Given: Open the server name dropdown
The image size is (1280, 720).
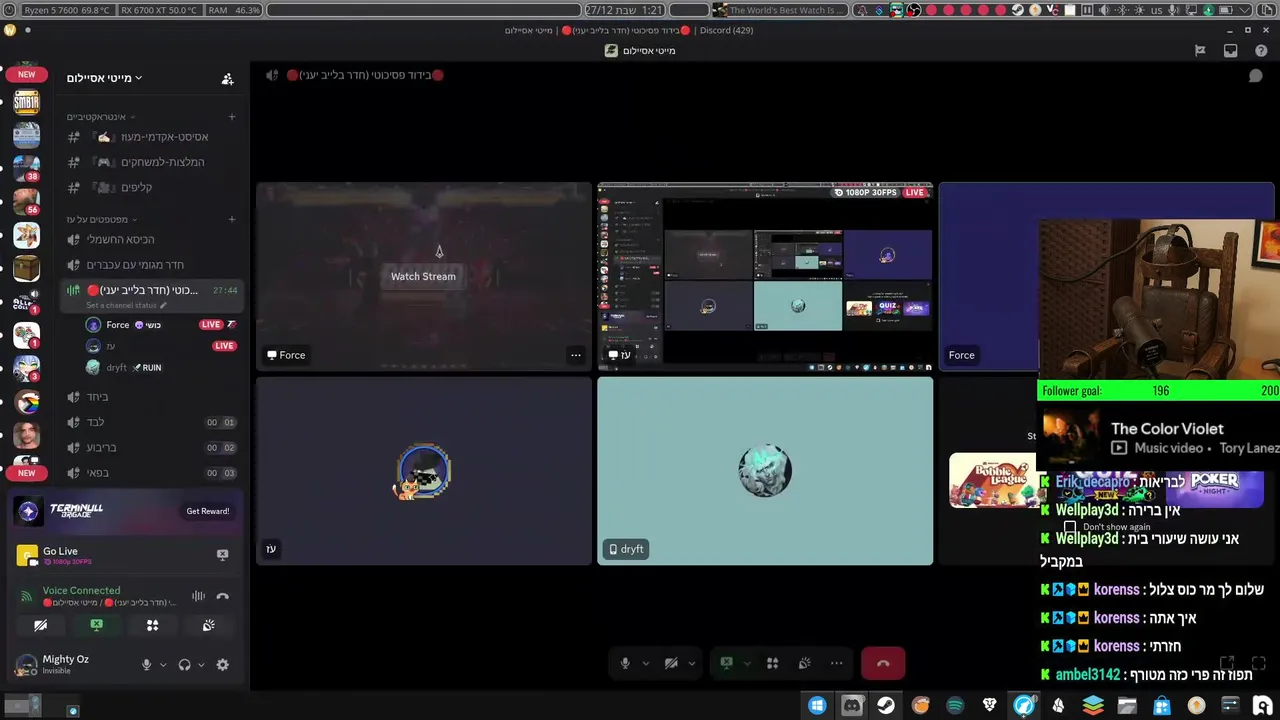Looking at the screenshot, I should (105, 78).
